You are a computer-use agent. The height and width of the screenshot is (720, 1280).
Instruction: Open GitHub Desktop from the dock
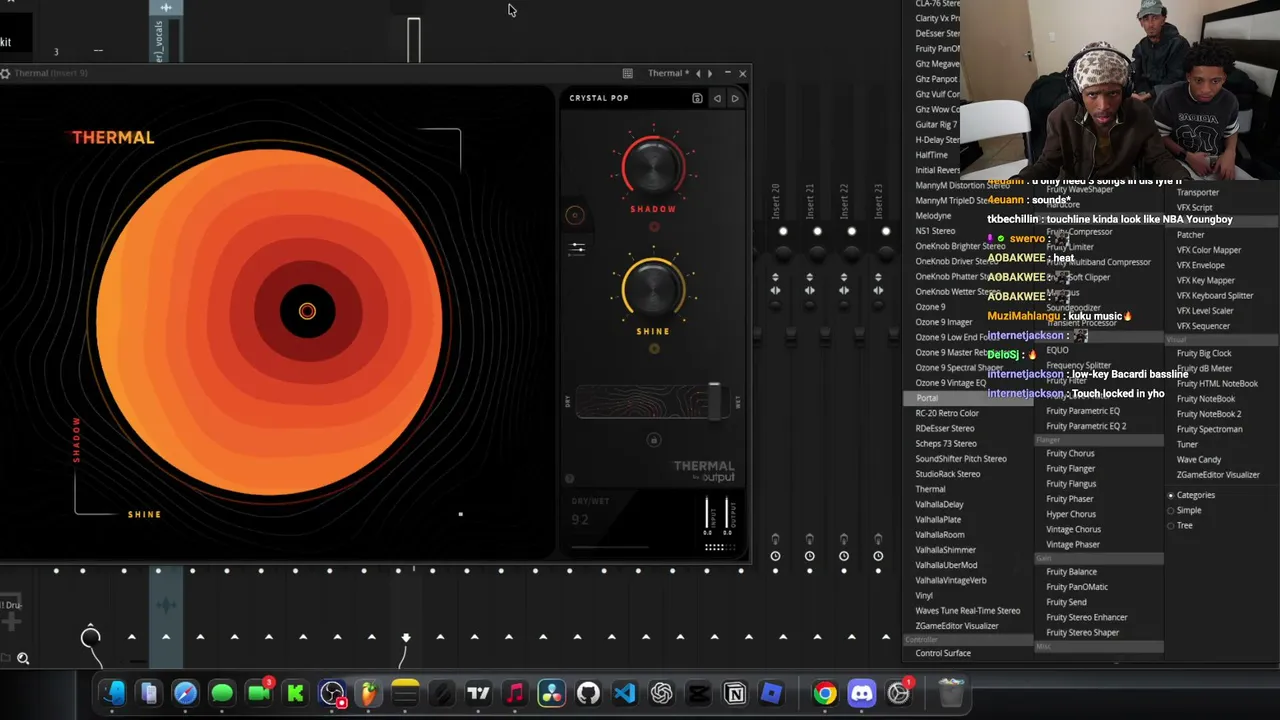588,693
